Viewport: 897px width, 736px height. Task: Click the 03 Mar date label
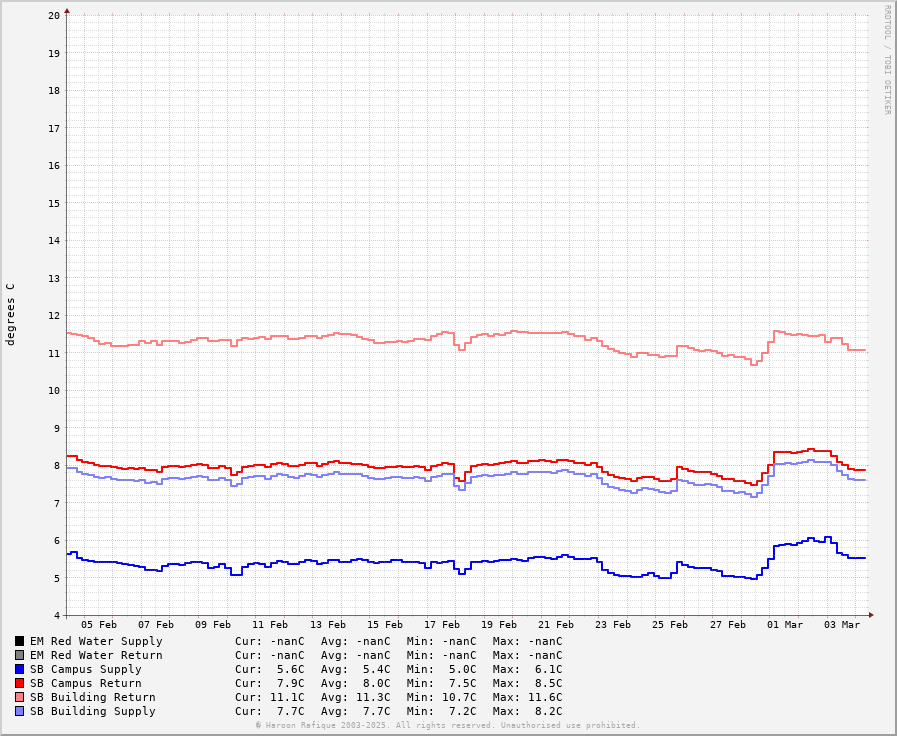coord(842,625)
